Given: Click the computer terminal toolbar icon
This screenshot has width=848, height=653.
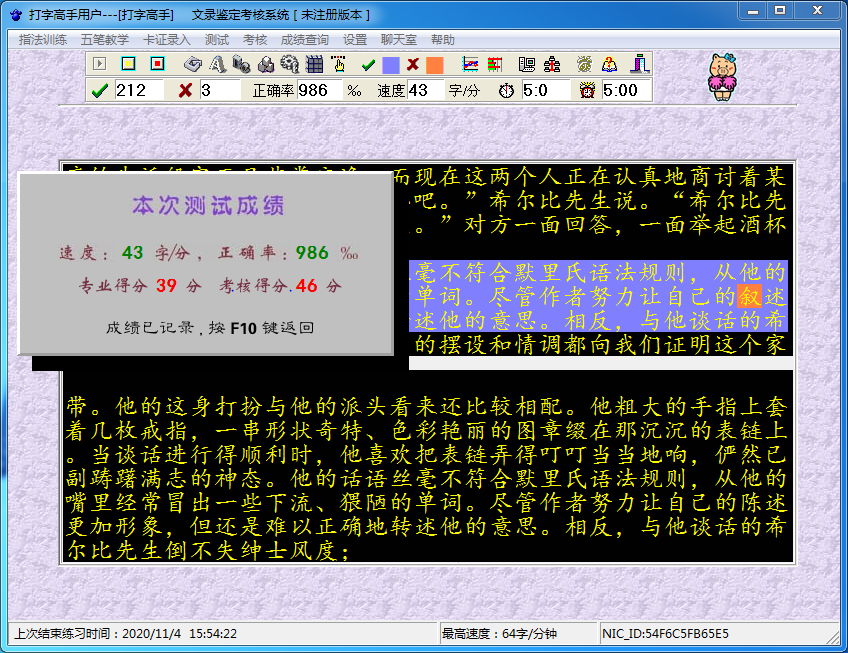Looking at the screenshot, I should tap(526, 64).
